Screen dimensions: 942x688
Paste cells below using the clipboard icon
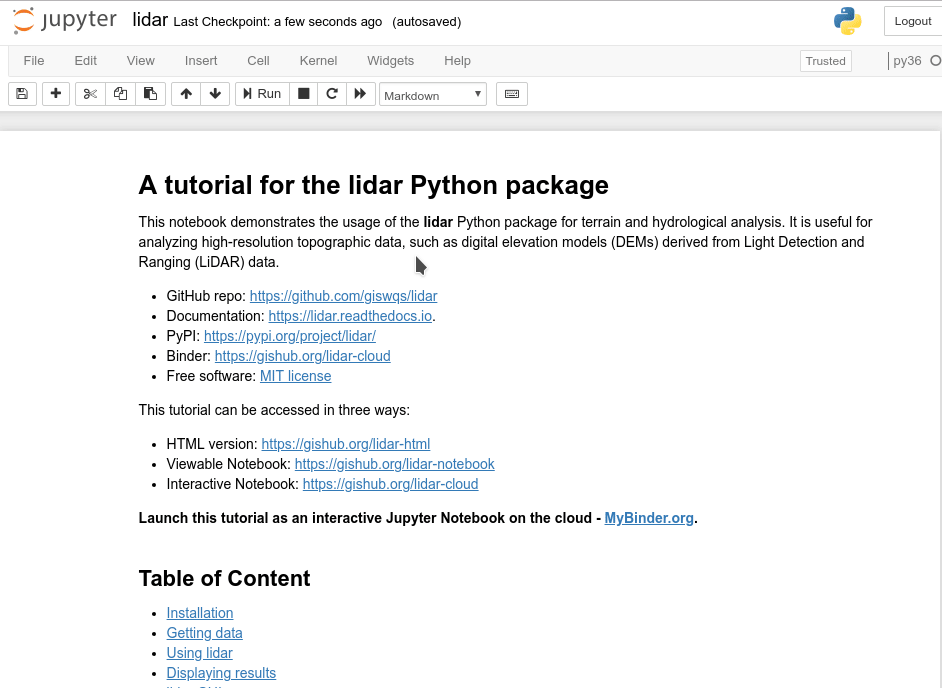click(150, 94)
